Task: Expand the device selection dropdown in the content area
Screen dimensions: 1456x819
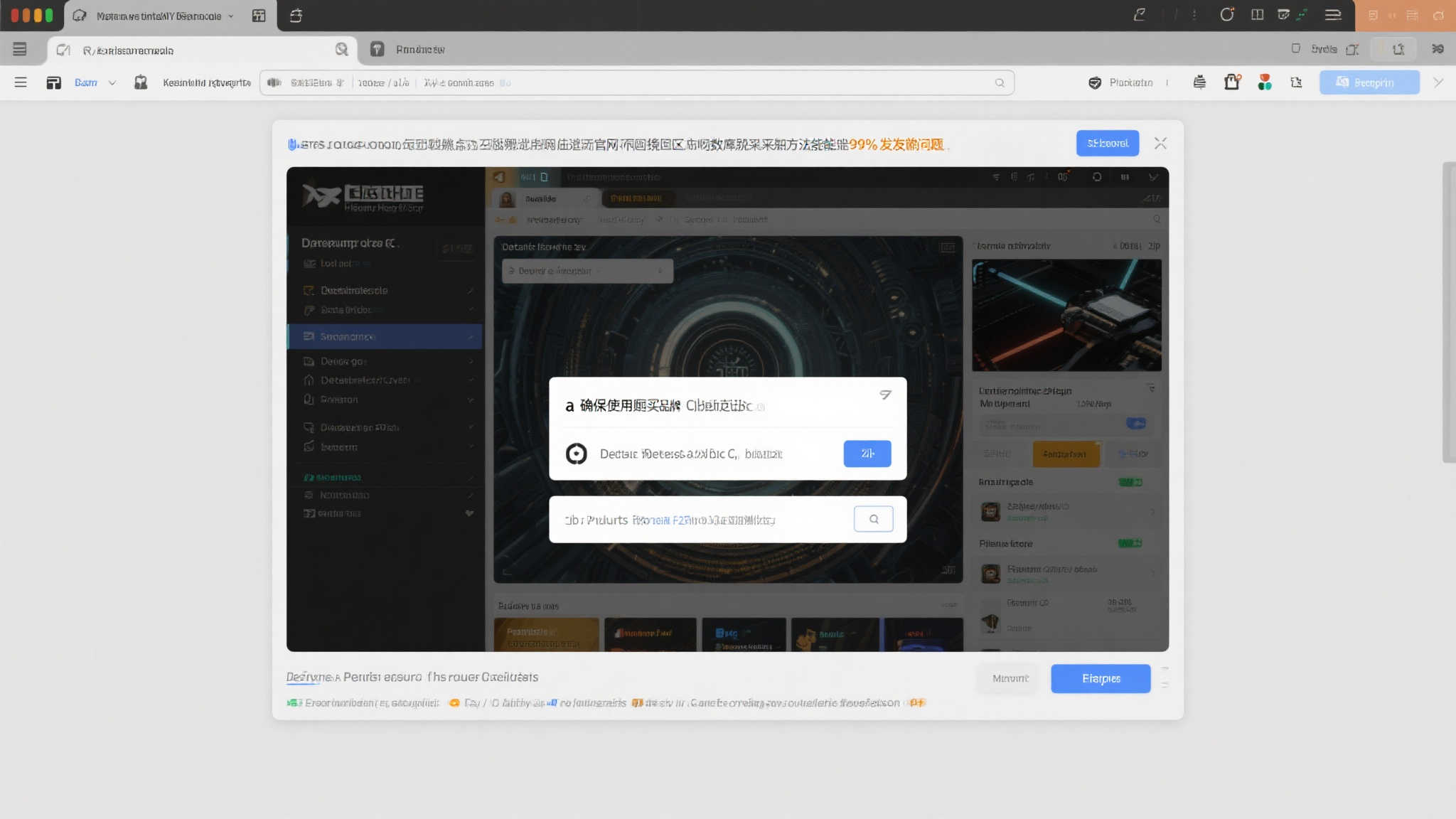Action: [x=587, y=271]
